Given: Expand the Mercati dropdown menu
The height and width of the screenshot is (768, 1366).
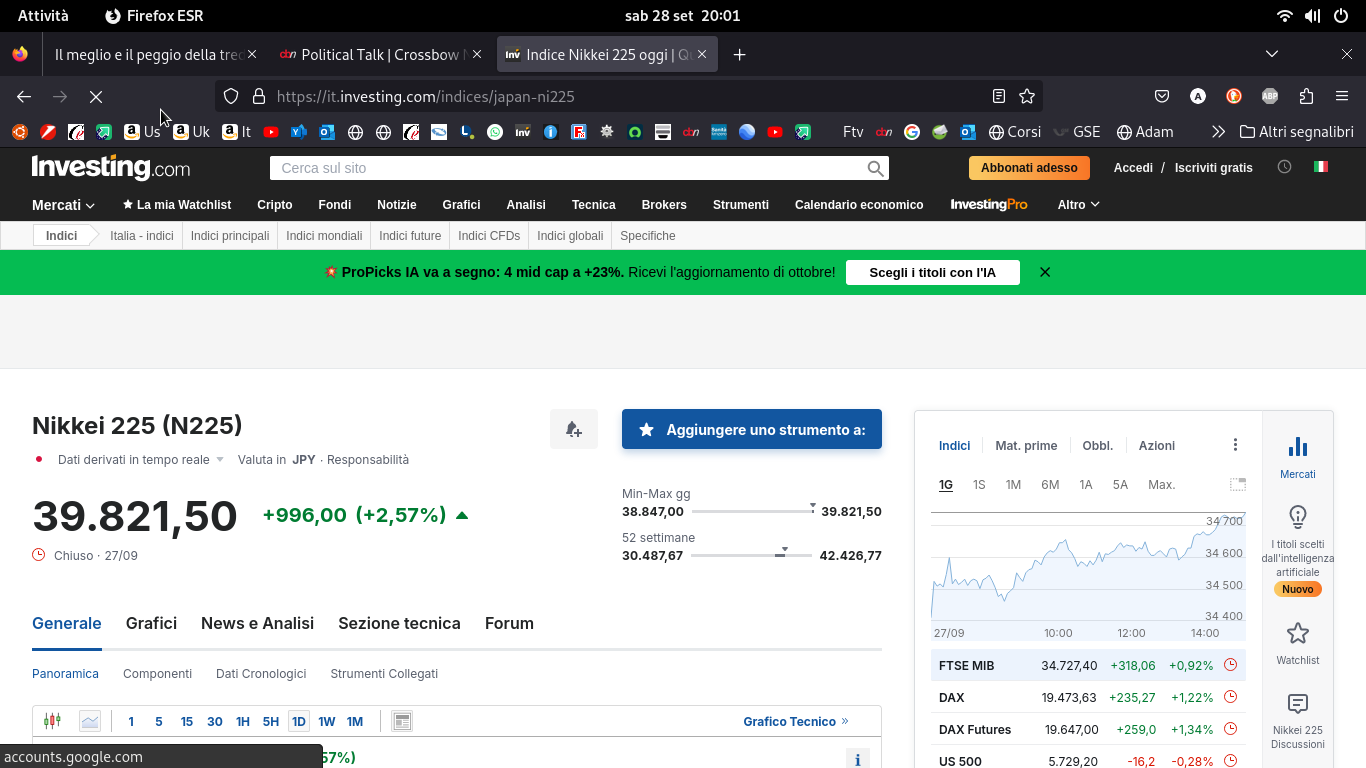Looking at the screenshot, I should click(63, 204).
